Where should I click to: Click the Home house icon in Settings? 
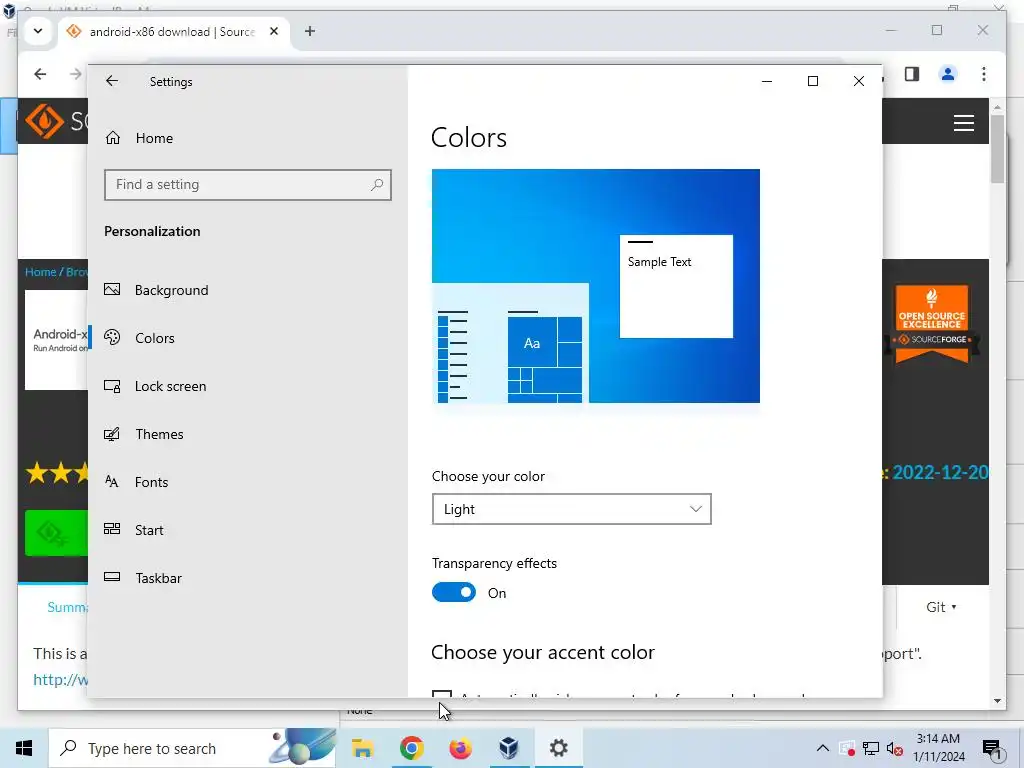[113, 137]
